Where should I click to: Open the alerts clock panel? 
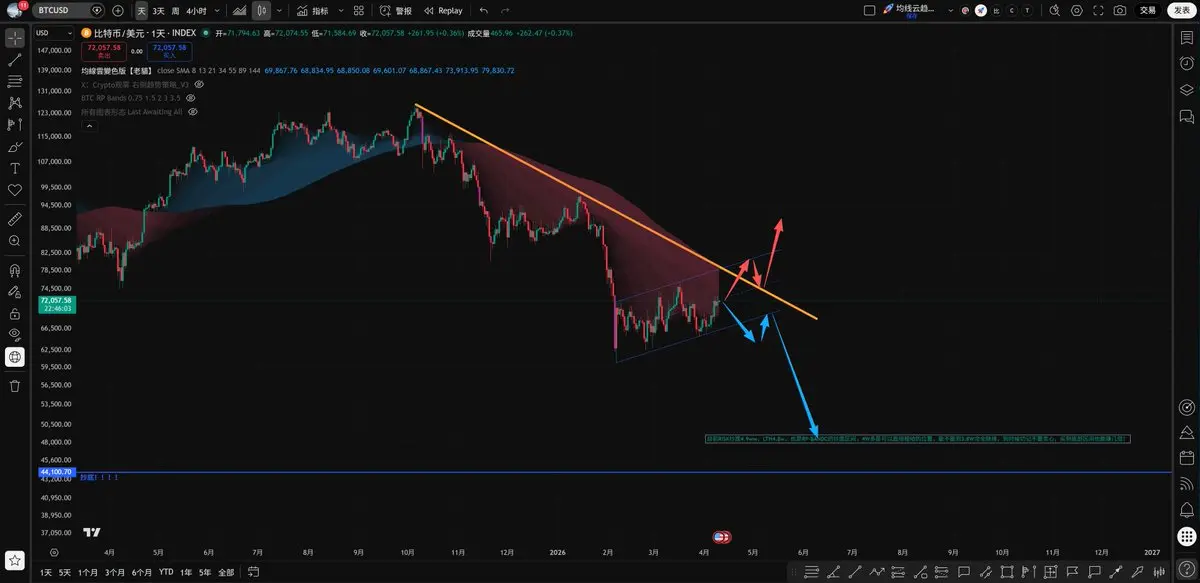pyautogui.click(x=1186, y=64)
